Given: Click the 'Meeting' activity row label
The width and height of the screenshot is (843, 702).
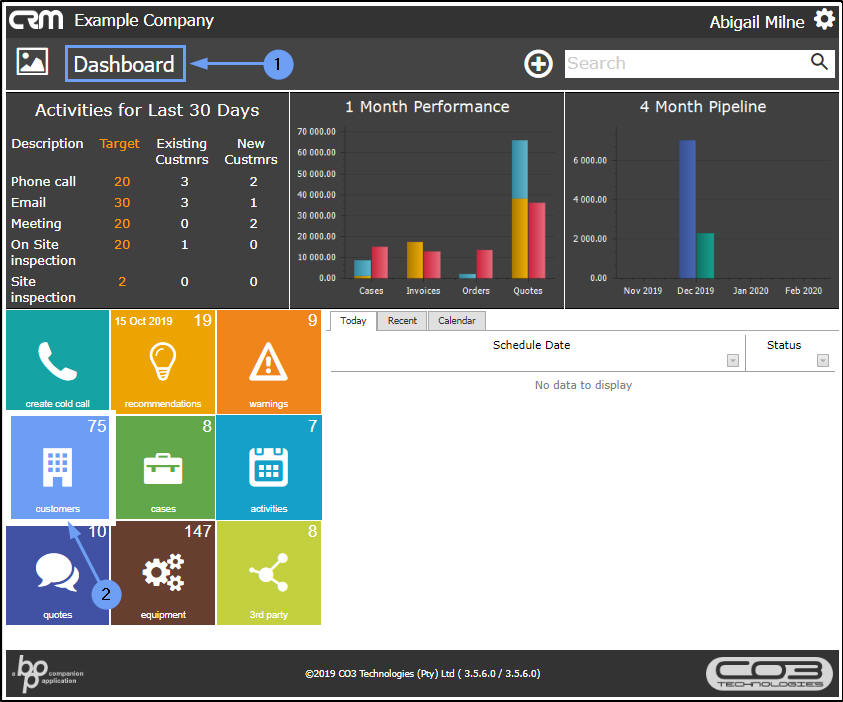Looking at the screenshot, I should [36, 224].
